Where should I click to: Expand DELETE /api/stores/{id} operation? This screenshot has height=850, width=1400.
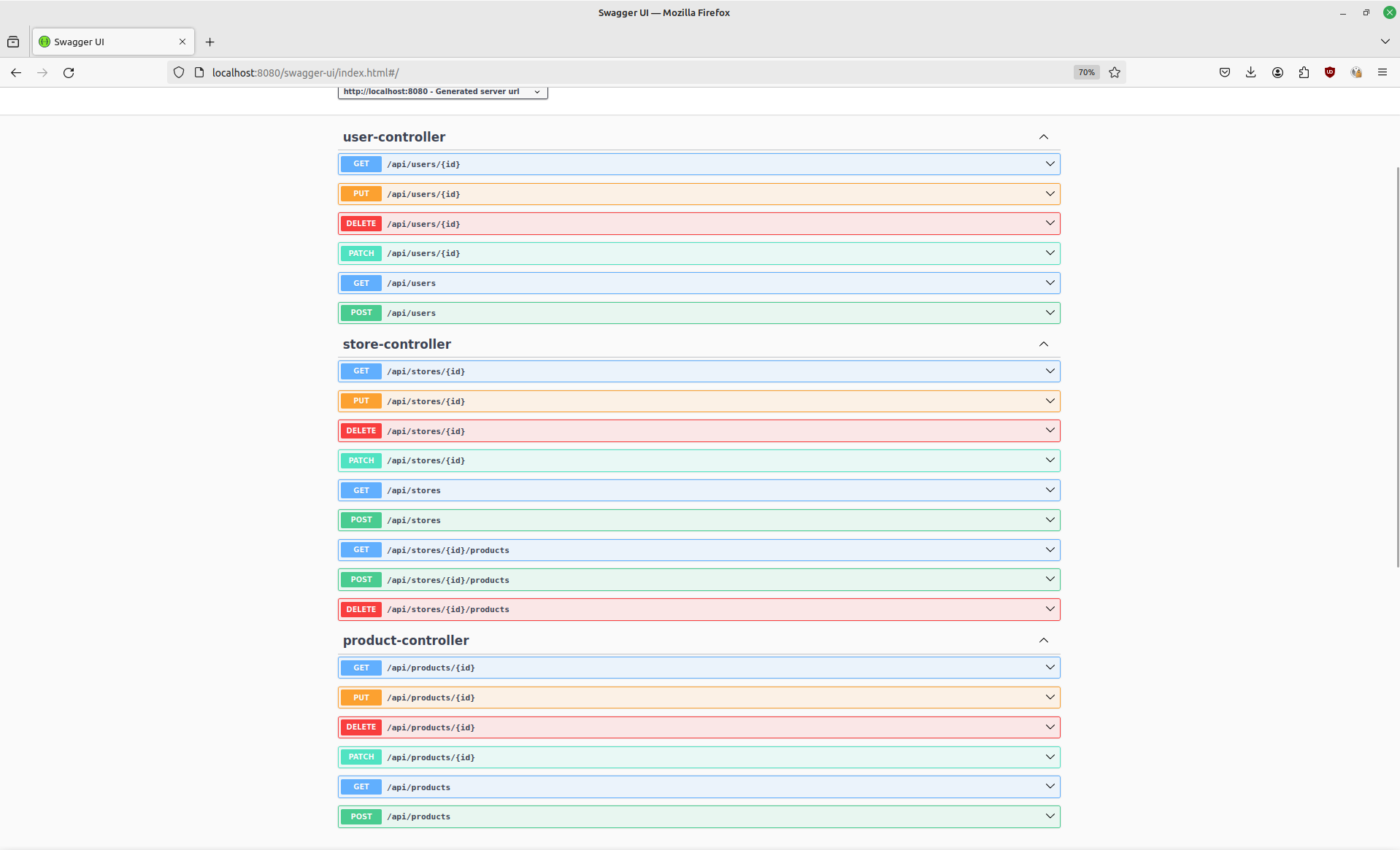tap(699, 431)
